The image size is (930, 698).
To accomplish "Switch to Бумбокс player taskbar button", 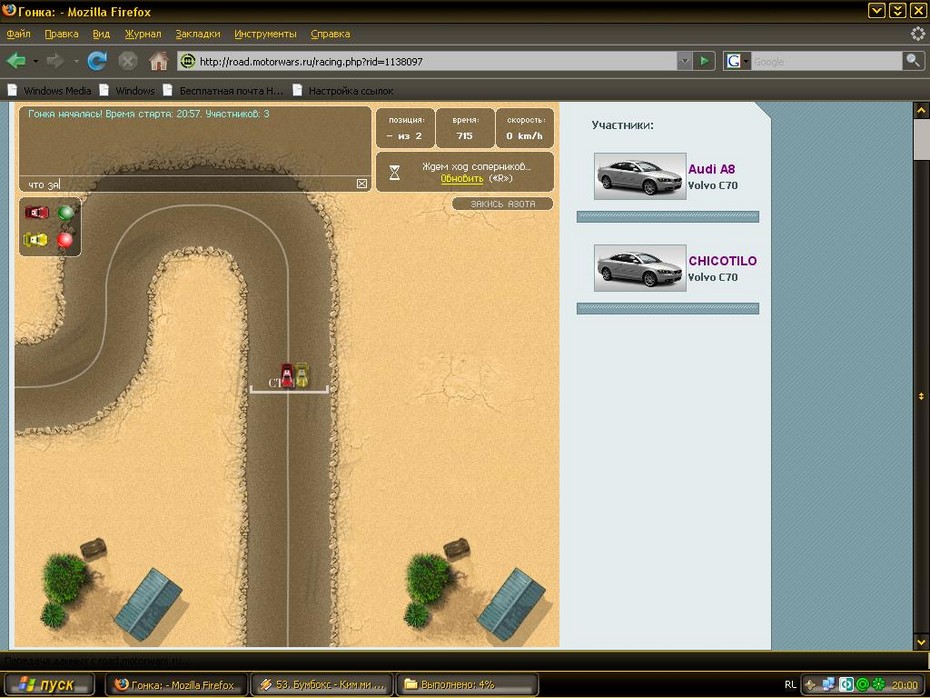I will (x=322, y=684).
